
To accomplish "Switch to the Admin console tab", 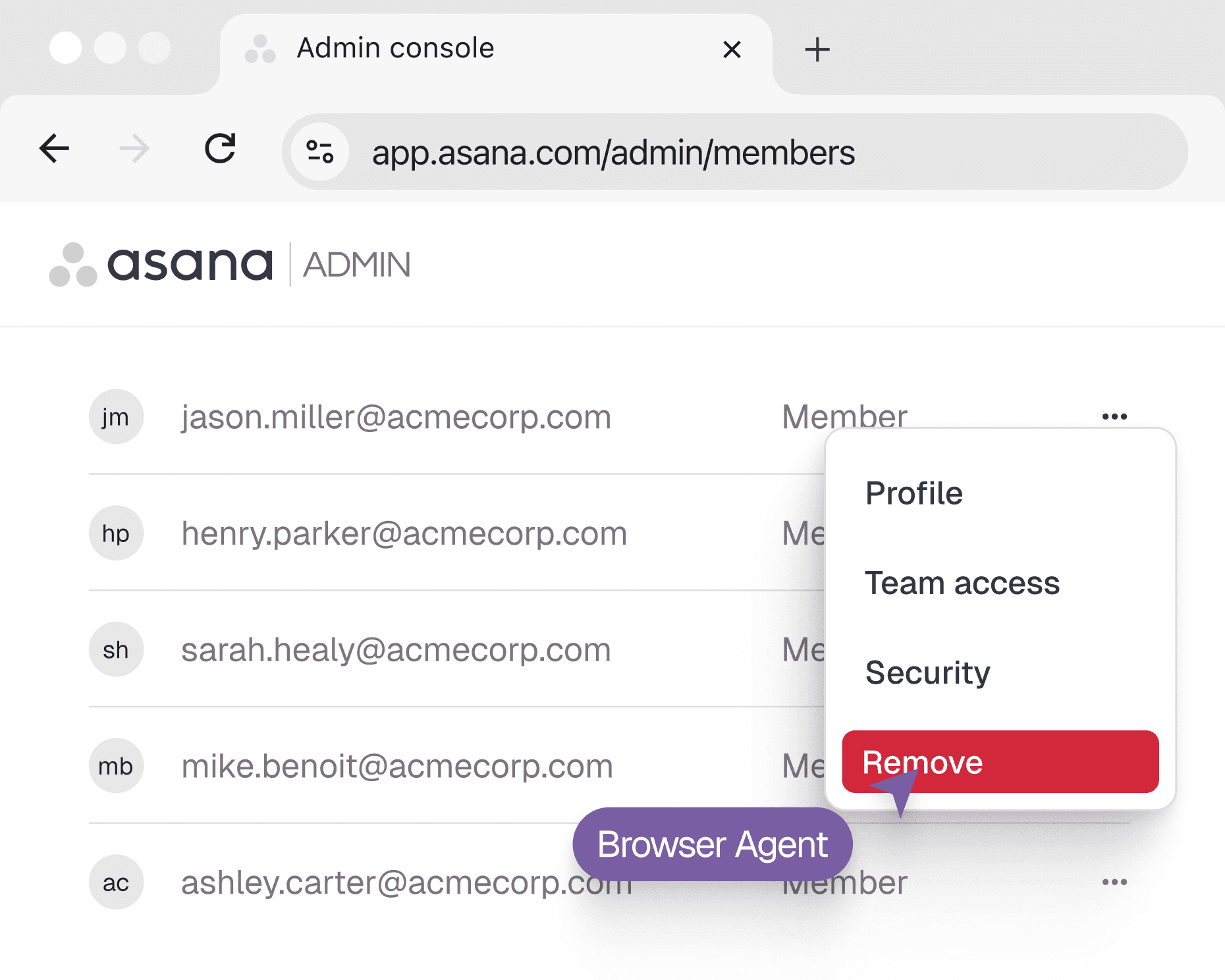I will tap(395, 47).
